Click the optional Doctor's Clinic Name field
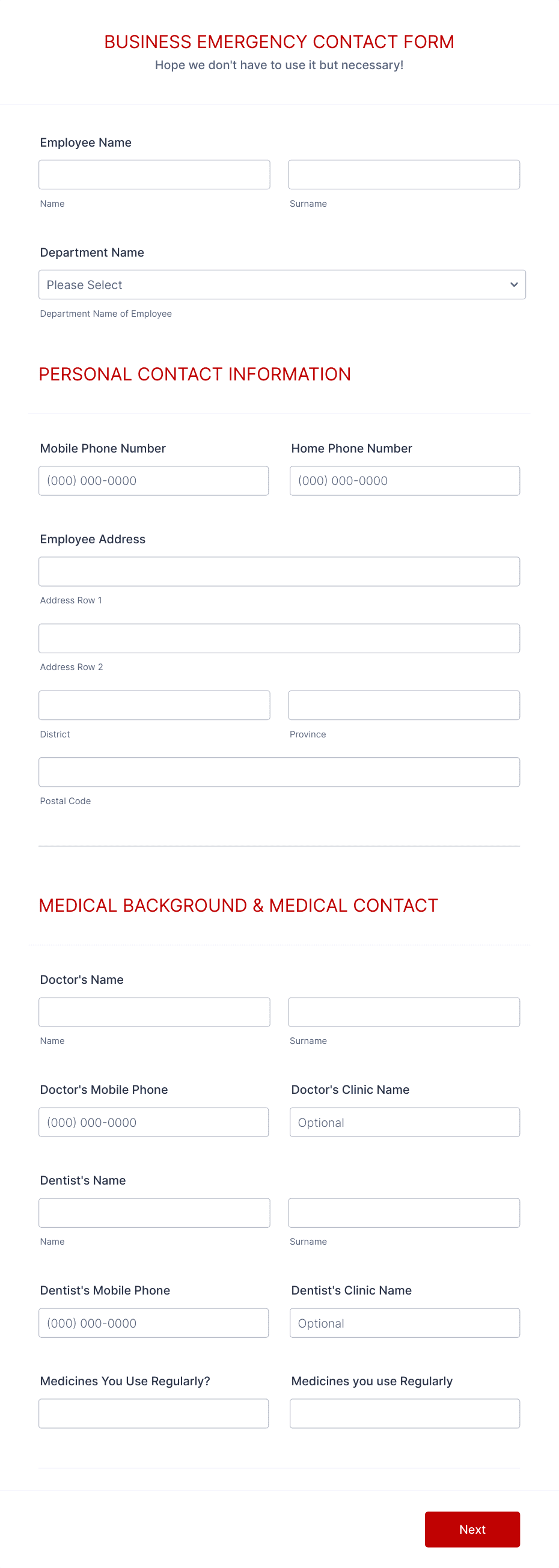The height and width of the screenshot is (1568, 559). point(405,1122)
